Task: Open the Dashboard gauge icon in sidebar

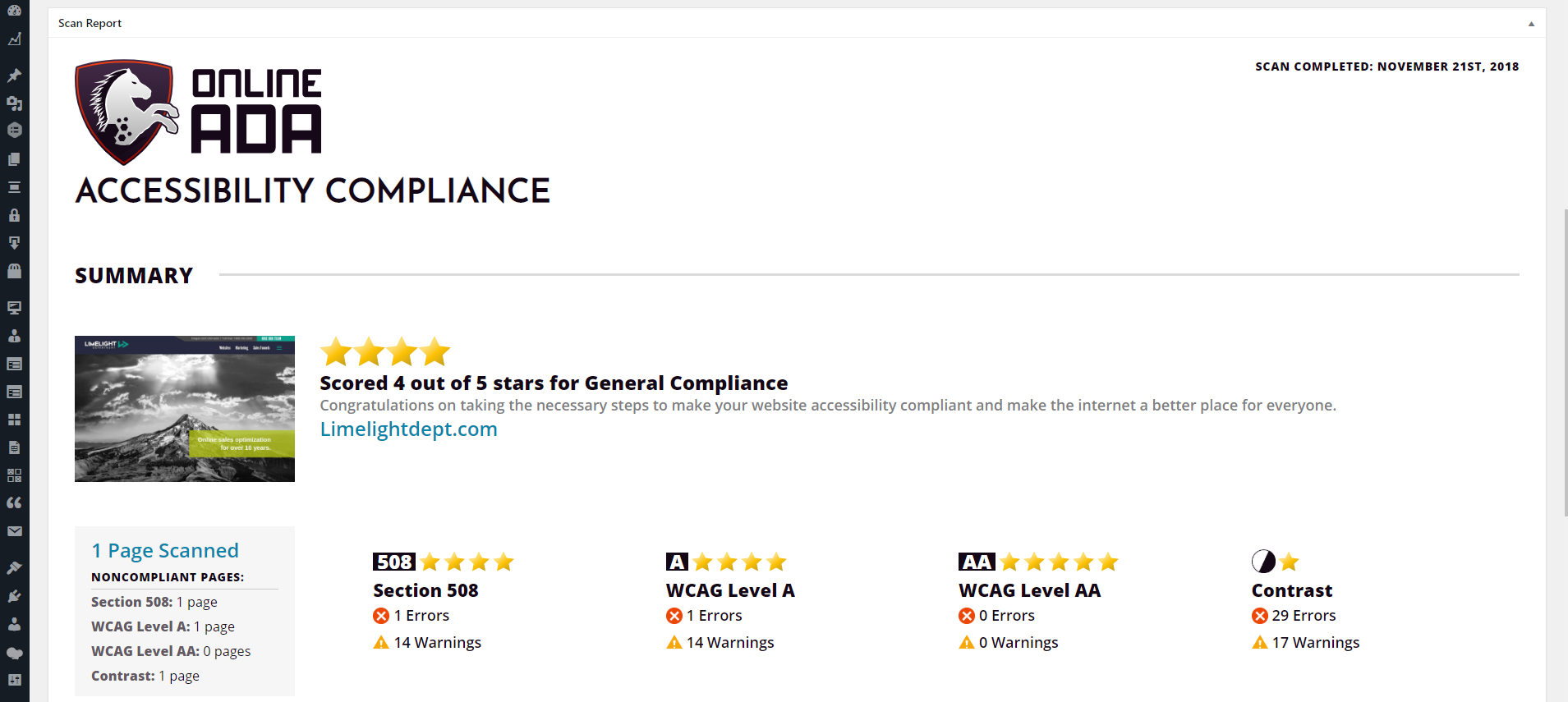Action: click(14, 10)
